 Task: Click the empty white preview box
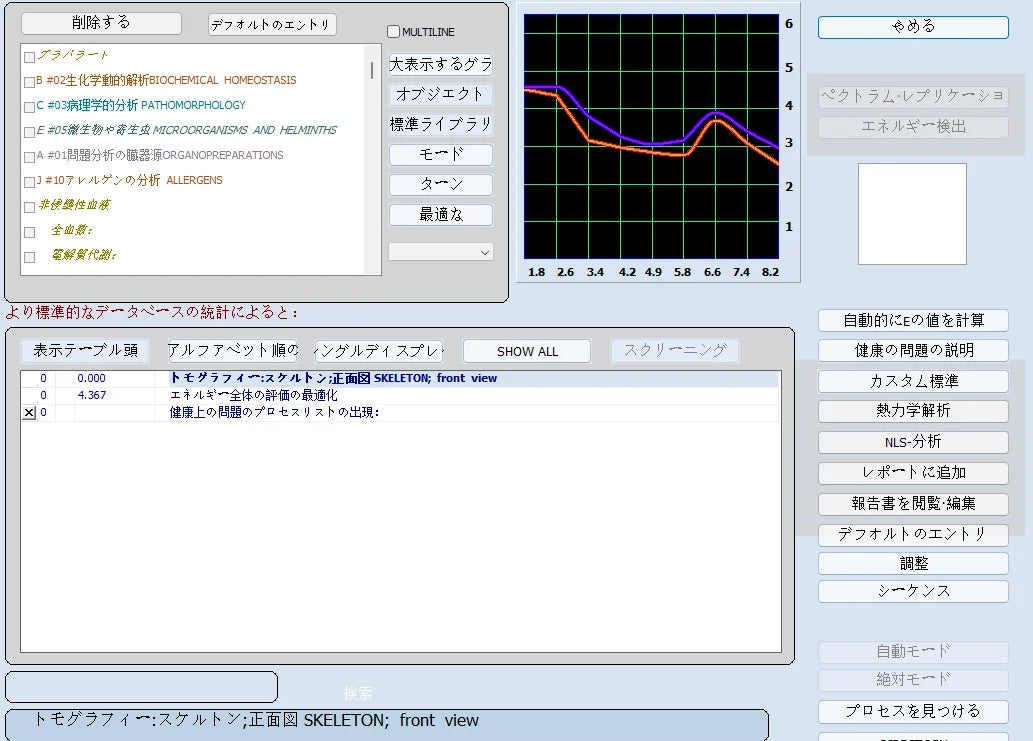pos(912,214)
